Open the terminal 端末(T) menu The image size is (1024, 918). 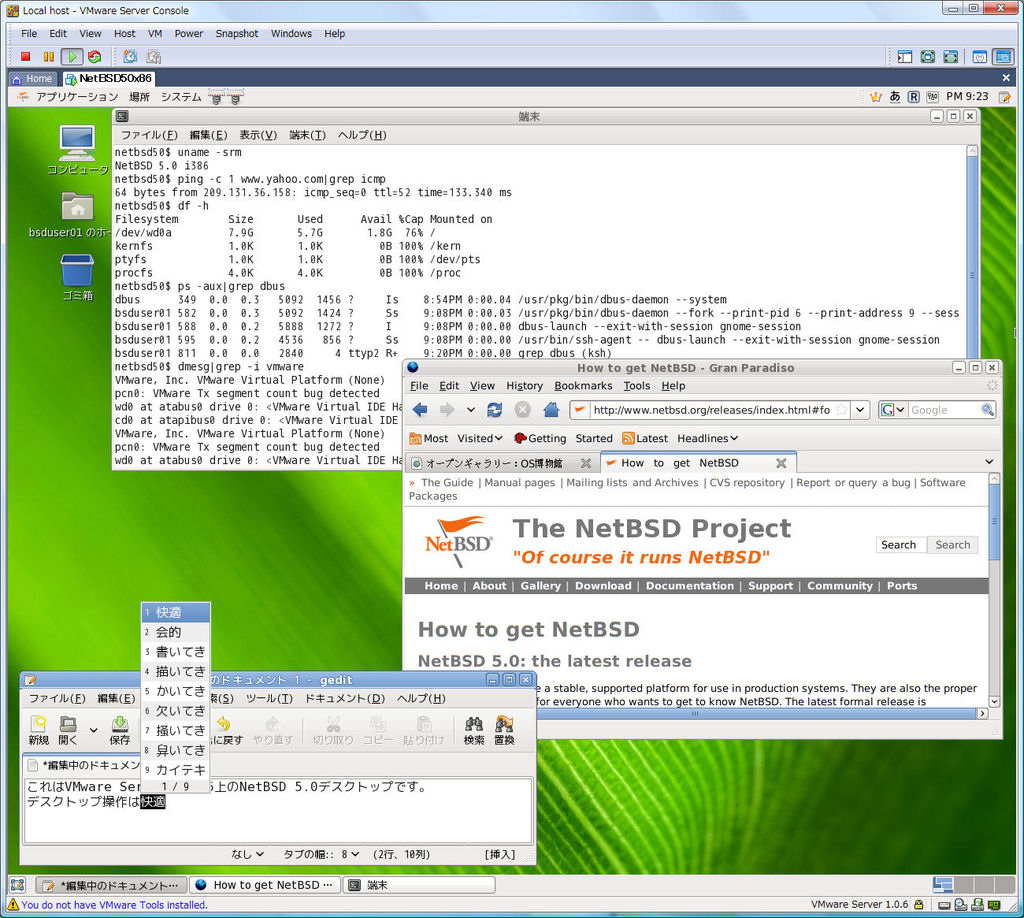[x=307, y=135]
